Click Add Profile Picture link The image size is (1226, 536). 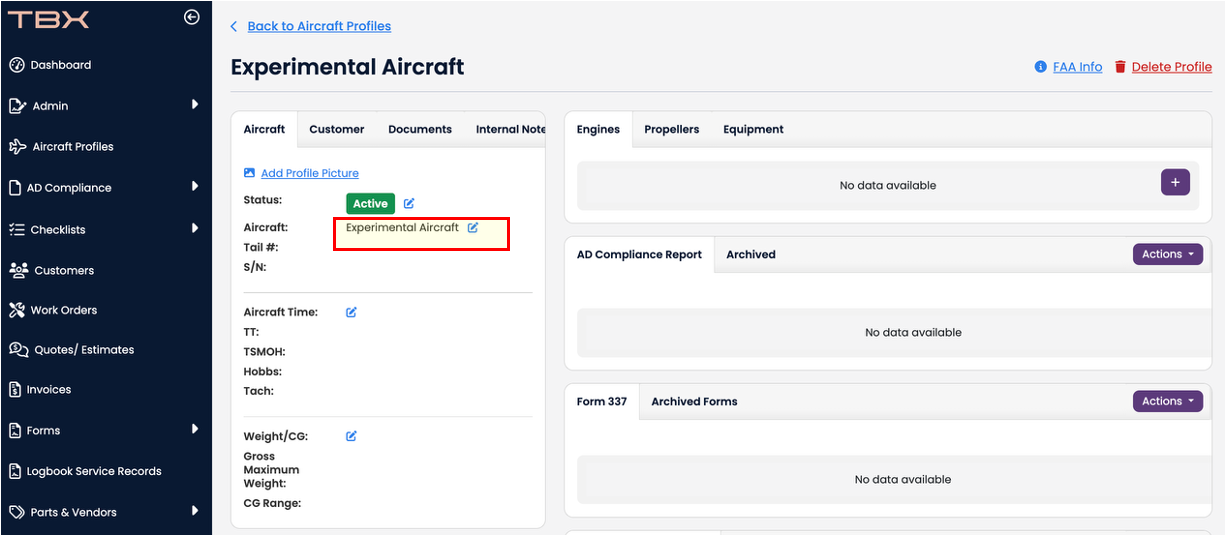coord(309,173)
